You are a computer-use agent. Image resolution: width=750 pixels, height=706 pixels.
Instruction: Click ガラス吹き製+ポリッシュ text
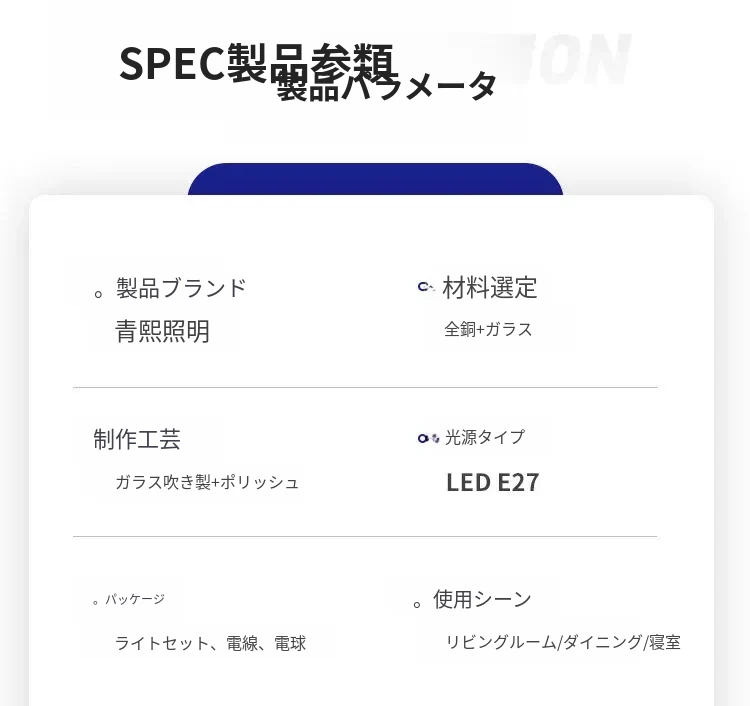[207, 482]
